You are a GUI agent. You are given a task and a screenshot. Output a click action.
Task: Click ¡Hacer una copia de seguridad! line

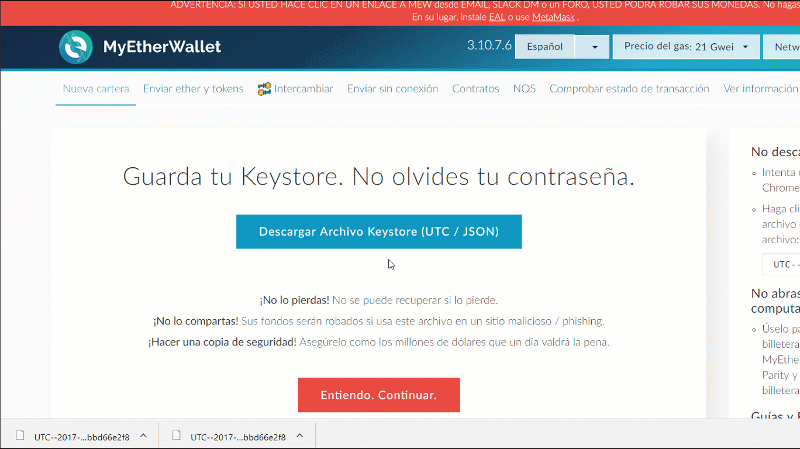tap(379, 342)
